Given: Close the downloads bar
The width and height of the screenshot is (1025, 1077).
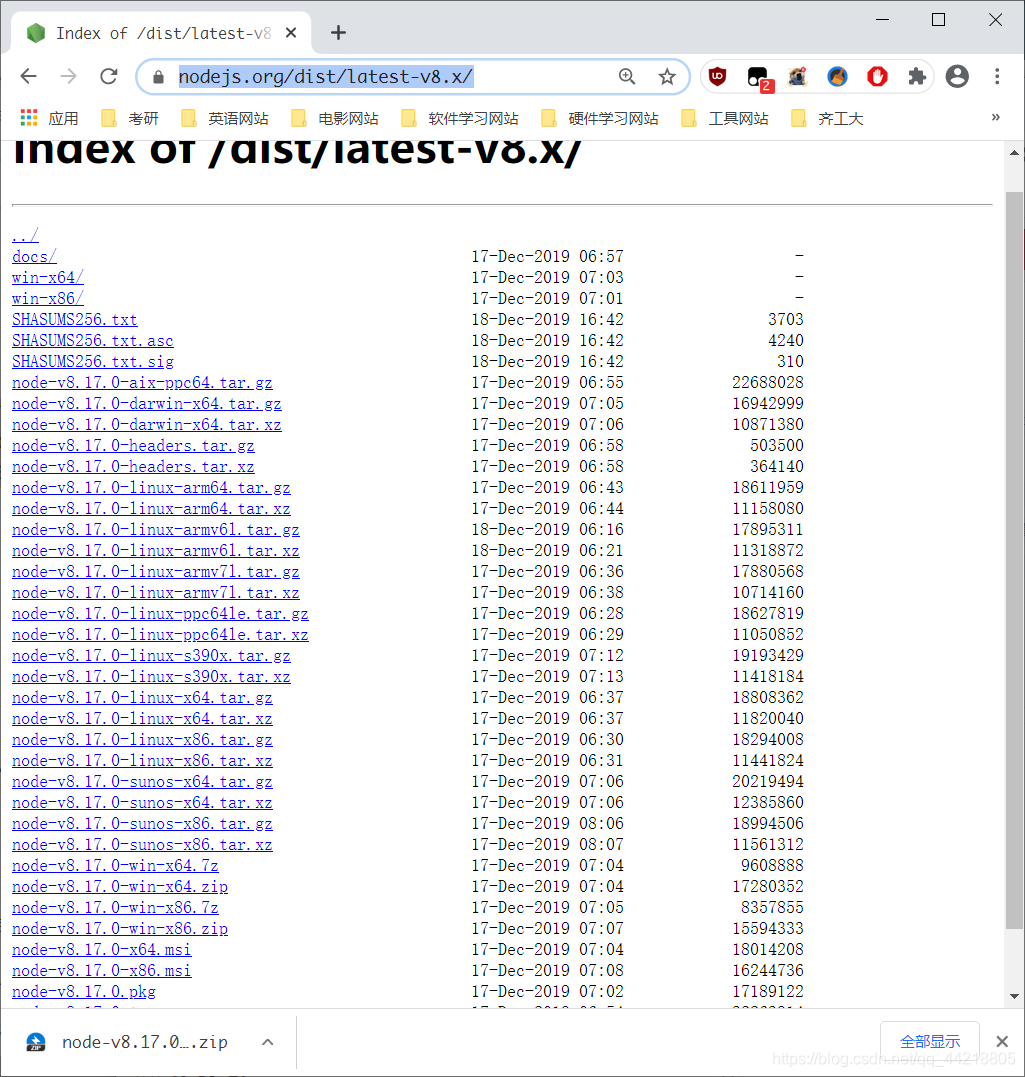Looking at the screenshot, I should [1002, 1041].
